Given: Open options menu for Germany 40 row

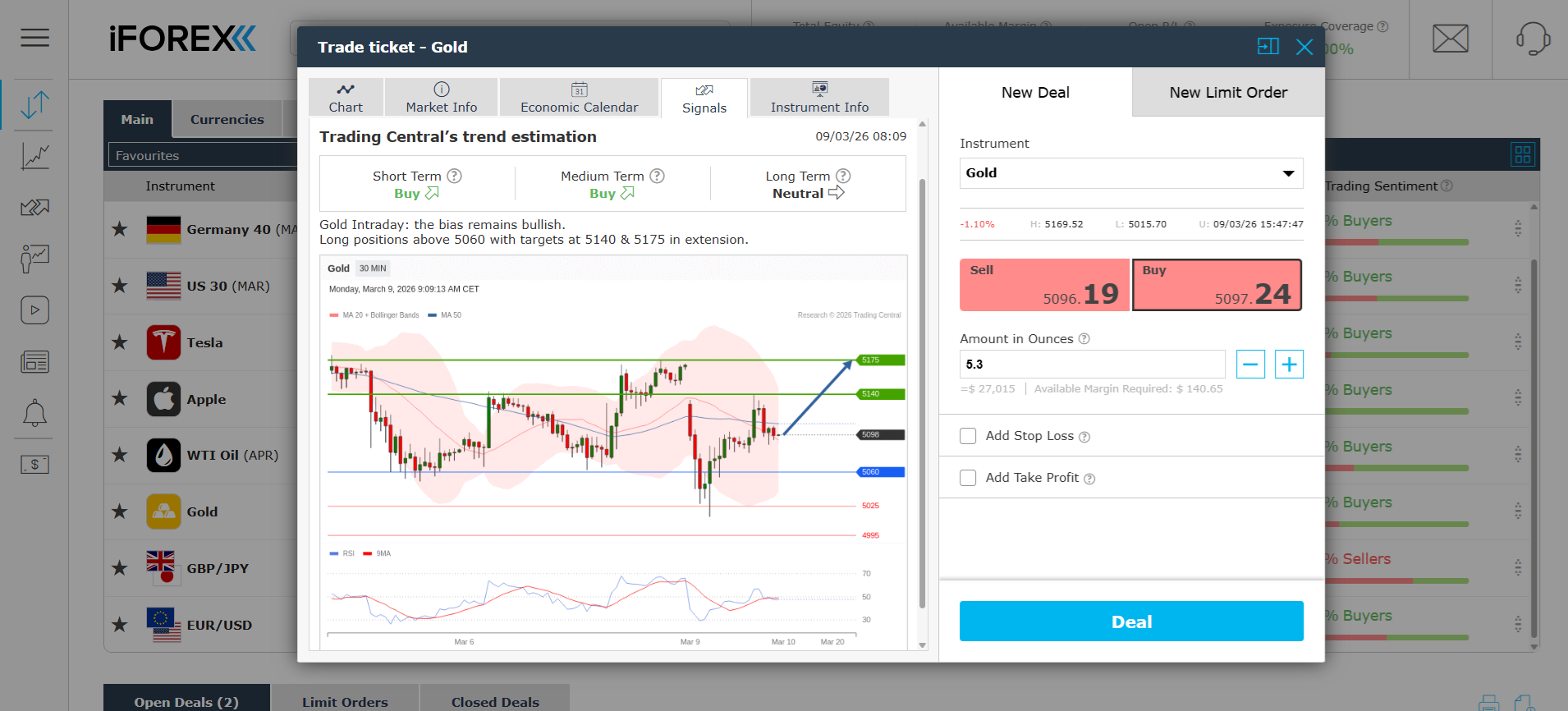Looking at the screenshot, I should [1518, 228].
